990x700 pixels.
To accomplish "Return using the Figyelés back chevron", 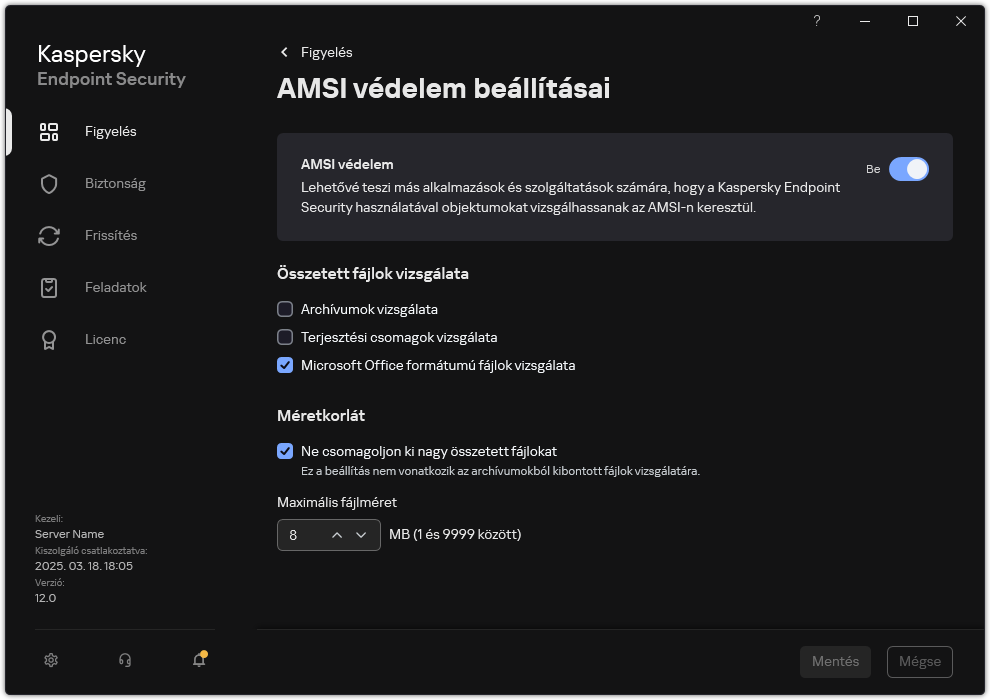I will 284,52.
